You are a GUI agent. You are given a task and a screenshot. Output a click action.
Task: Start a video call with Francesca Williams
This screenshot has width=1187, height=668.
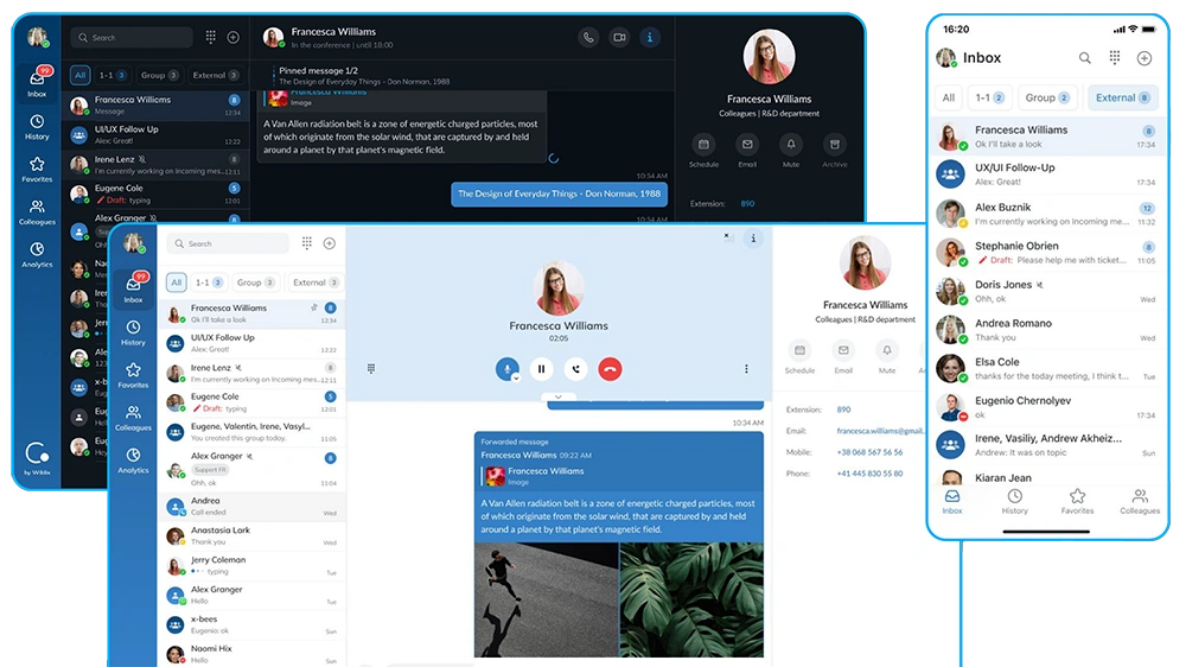(x=617, y=36)
